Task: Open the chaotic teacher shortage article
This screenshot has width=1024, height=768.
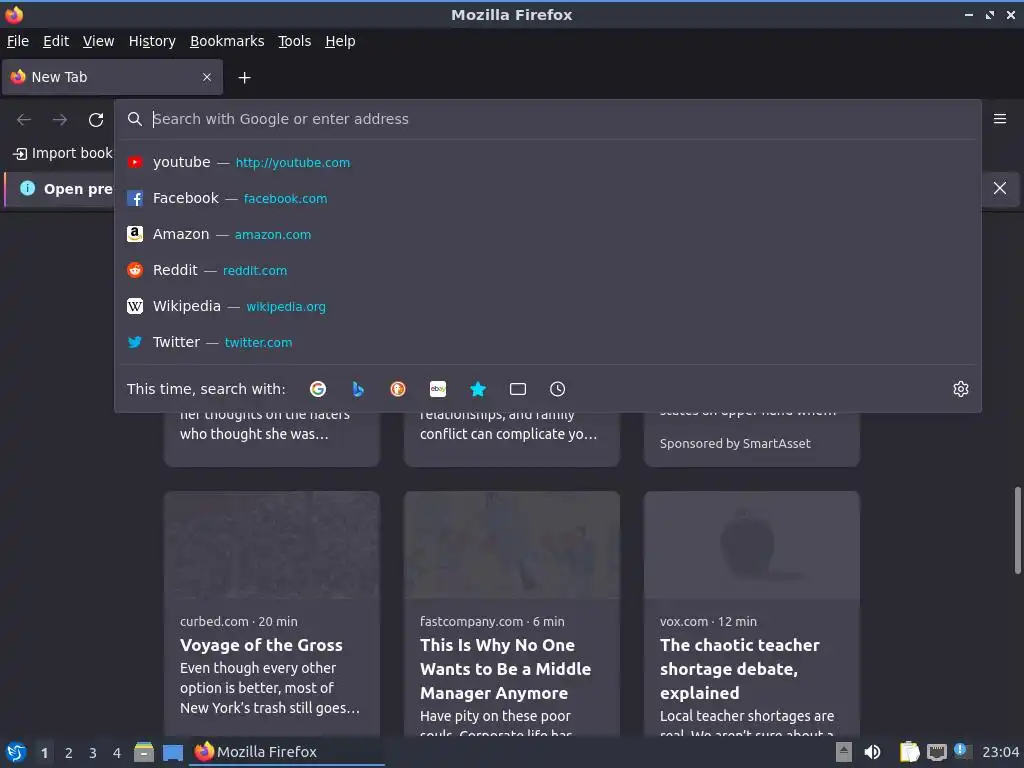Action: (x=739, y=669)
